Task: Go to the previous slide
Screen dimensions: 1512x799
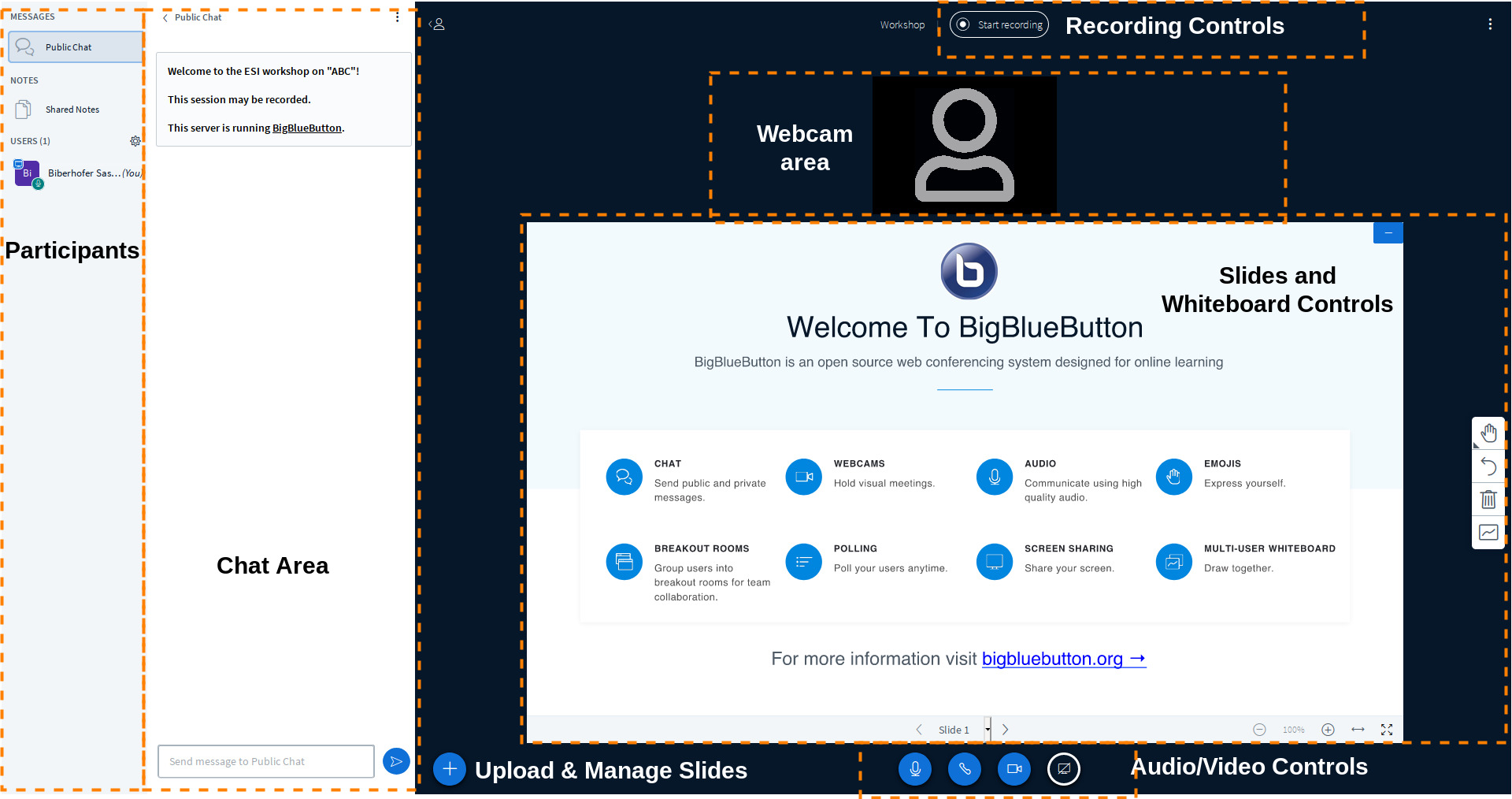Action: pyautogui.click(x=919, y=730)
